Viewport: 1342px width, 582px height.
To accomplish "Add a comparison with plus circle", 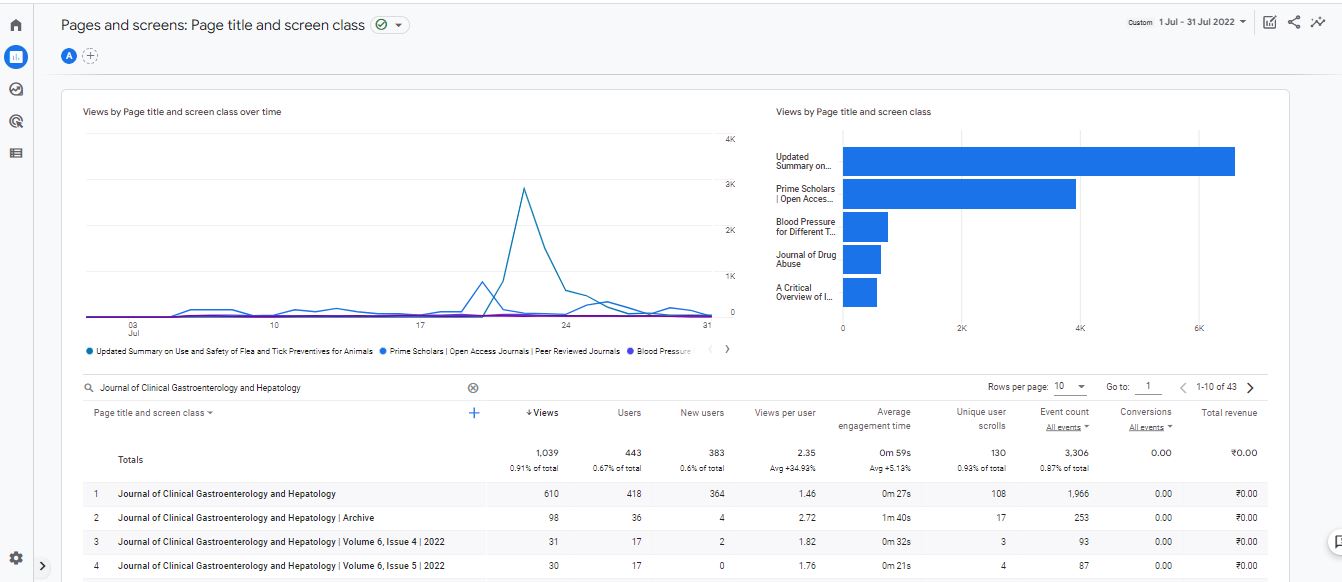I will click(91, 56).
